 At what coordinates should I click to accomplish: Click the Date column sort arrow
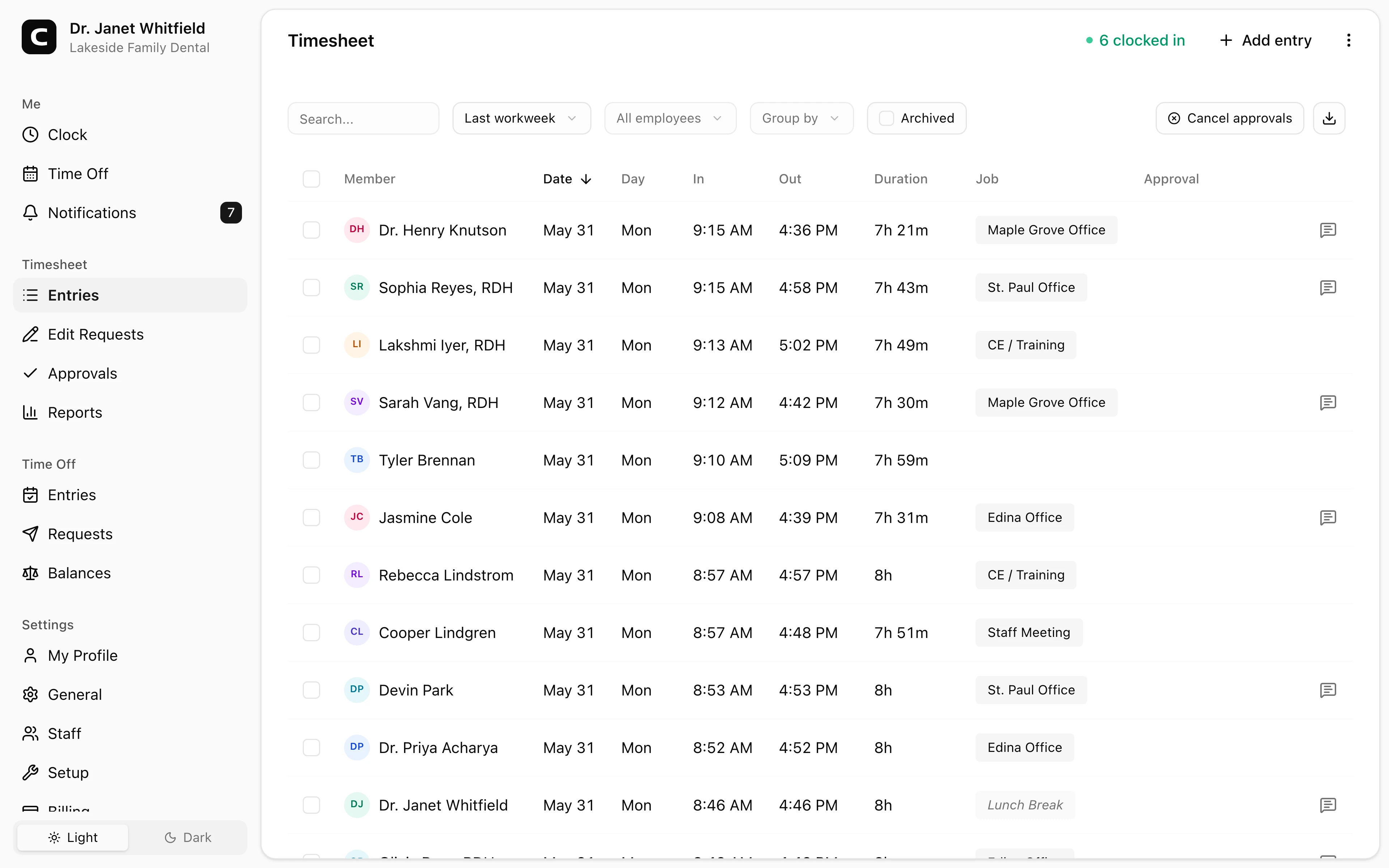(x=586, y=179)
